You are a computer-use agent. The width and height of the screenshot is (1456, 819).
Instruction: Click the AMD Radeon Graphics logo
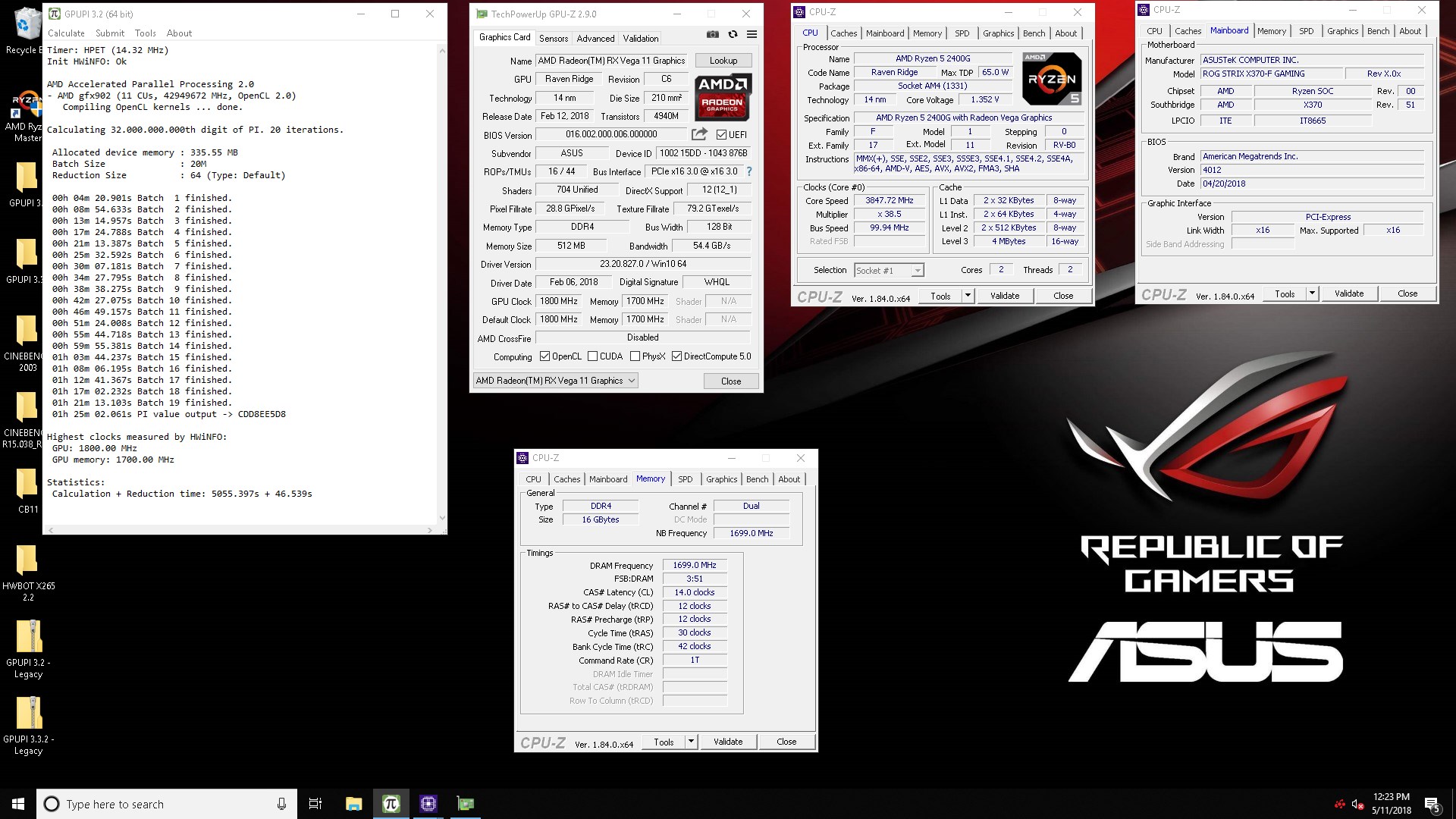point(723,97)
